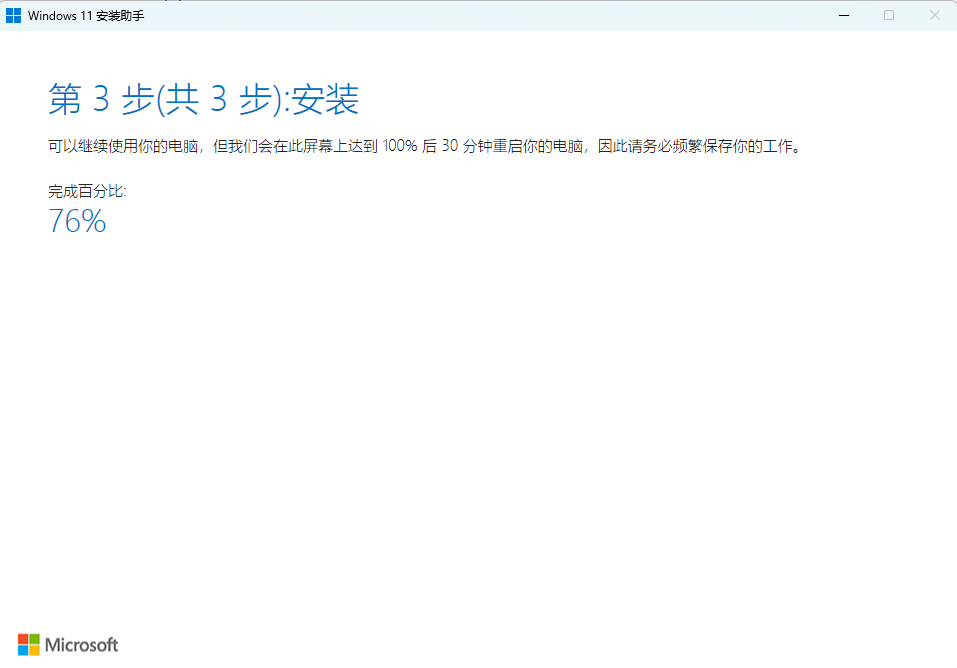Image resolution: width=957 pixels, height=668 pixels.
Task: Minimize the Windows 11 安装助手 window
Action: point(844,15)
